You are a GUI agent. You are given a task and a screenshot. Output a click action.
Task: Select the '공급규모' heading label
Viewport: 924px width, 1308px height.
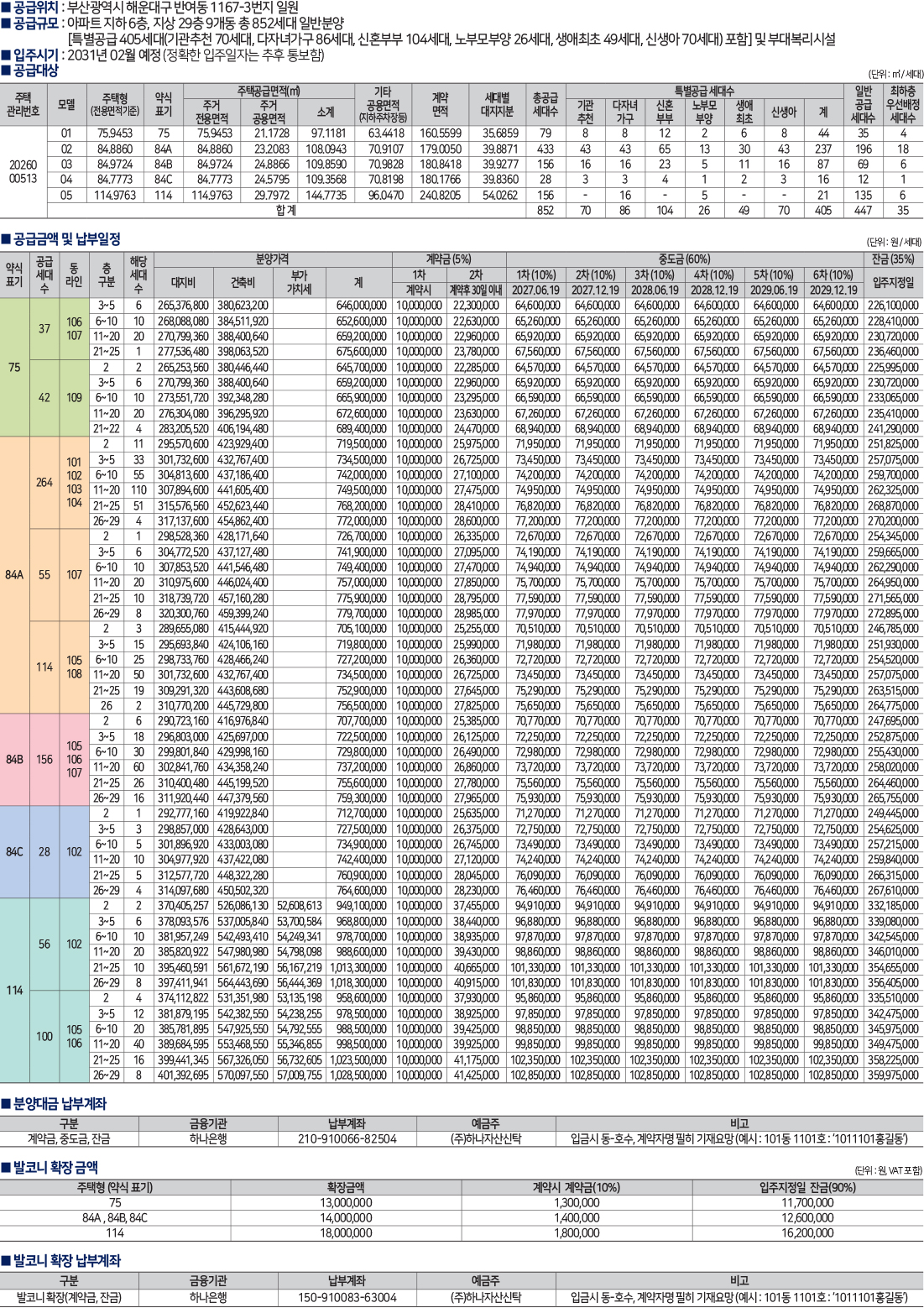(x=34, y=24)
